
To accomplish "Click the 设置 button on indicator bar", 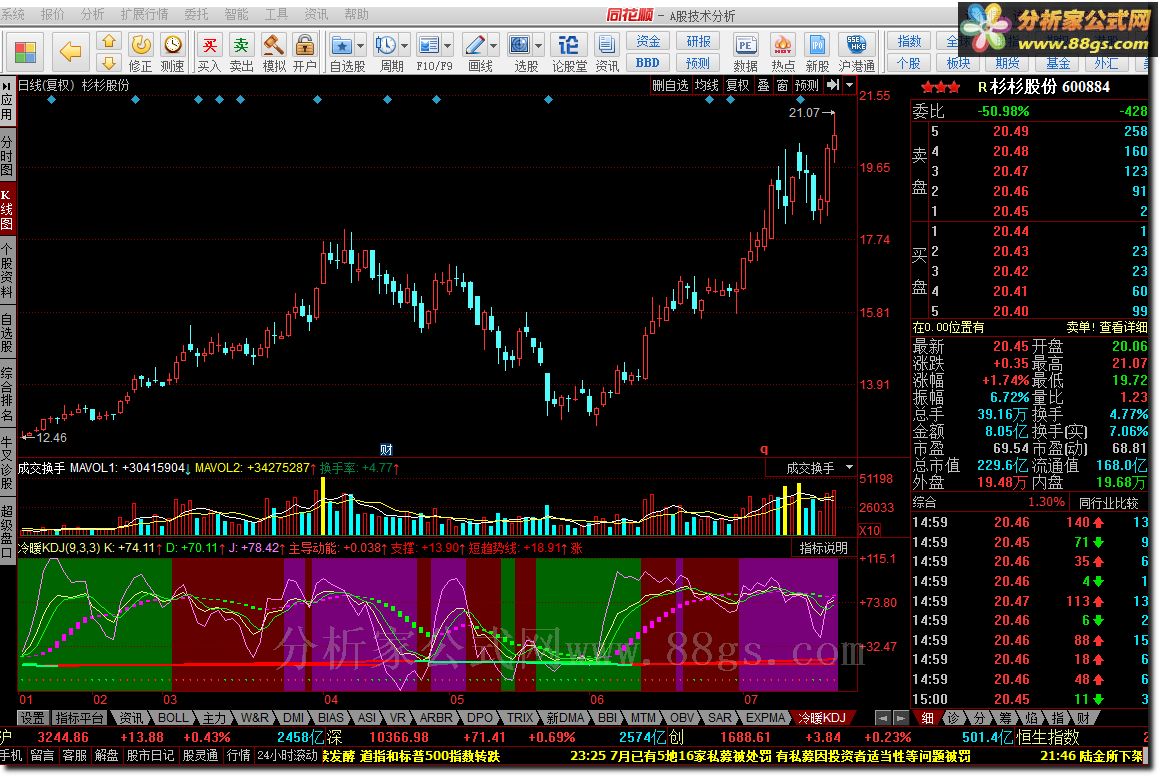I will pos(33,718).
